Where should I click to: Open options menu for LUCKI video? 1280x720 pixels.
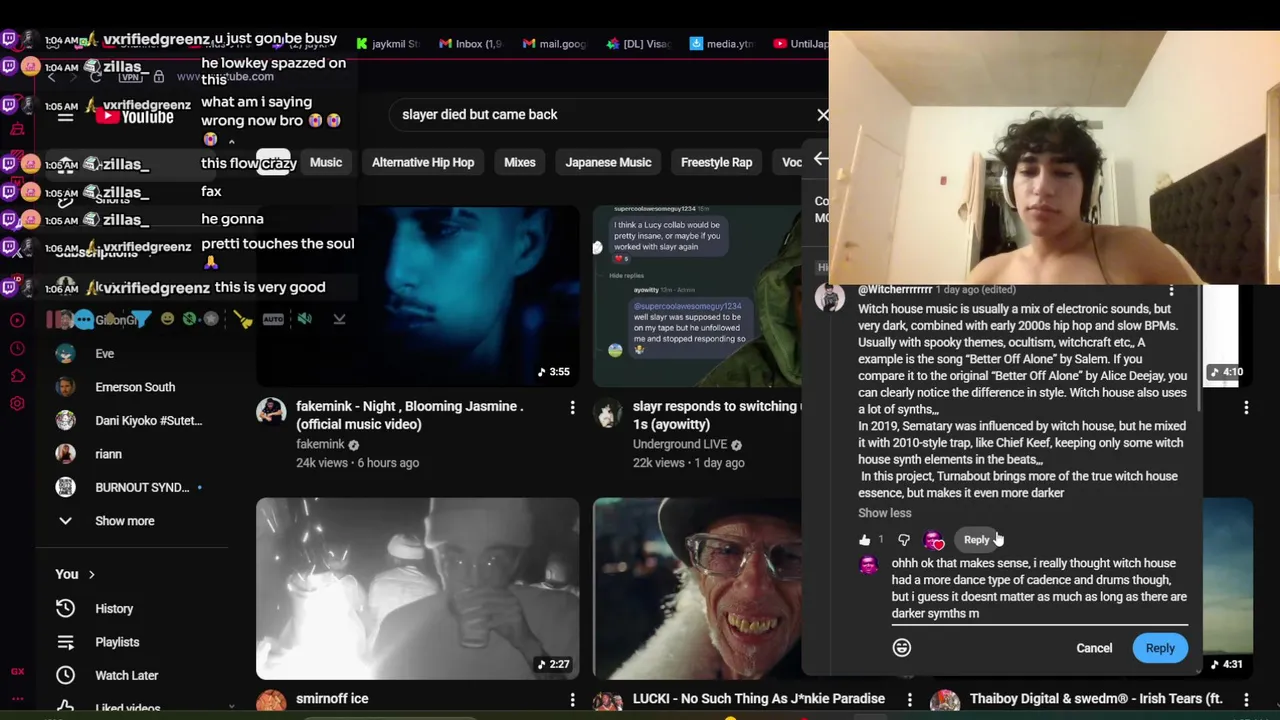(x=909, y=699)
